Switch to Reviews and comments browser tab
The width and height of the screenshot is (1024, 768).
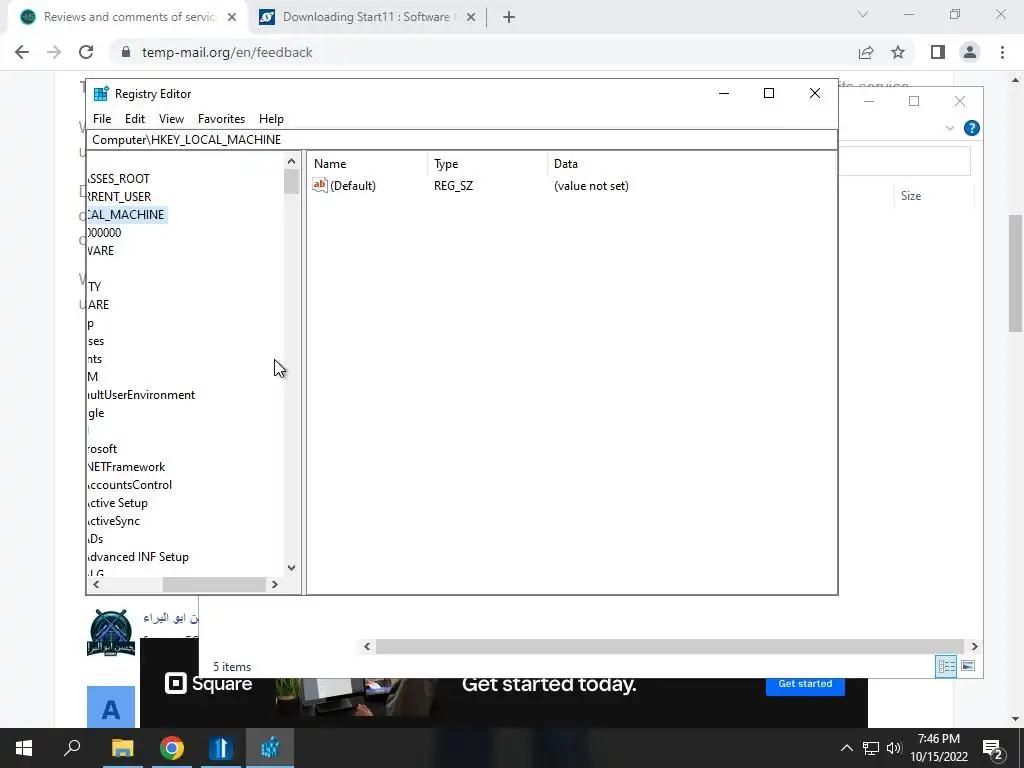pos(127,17)
